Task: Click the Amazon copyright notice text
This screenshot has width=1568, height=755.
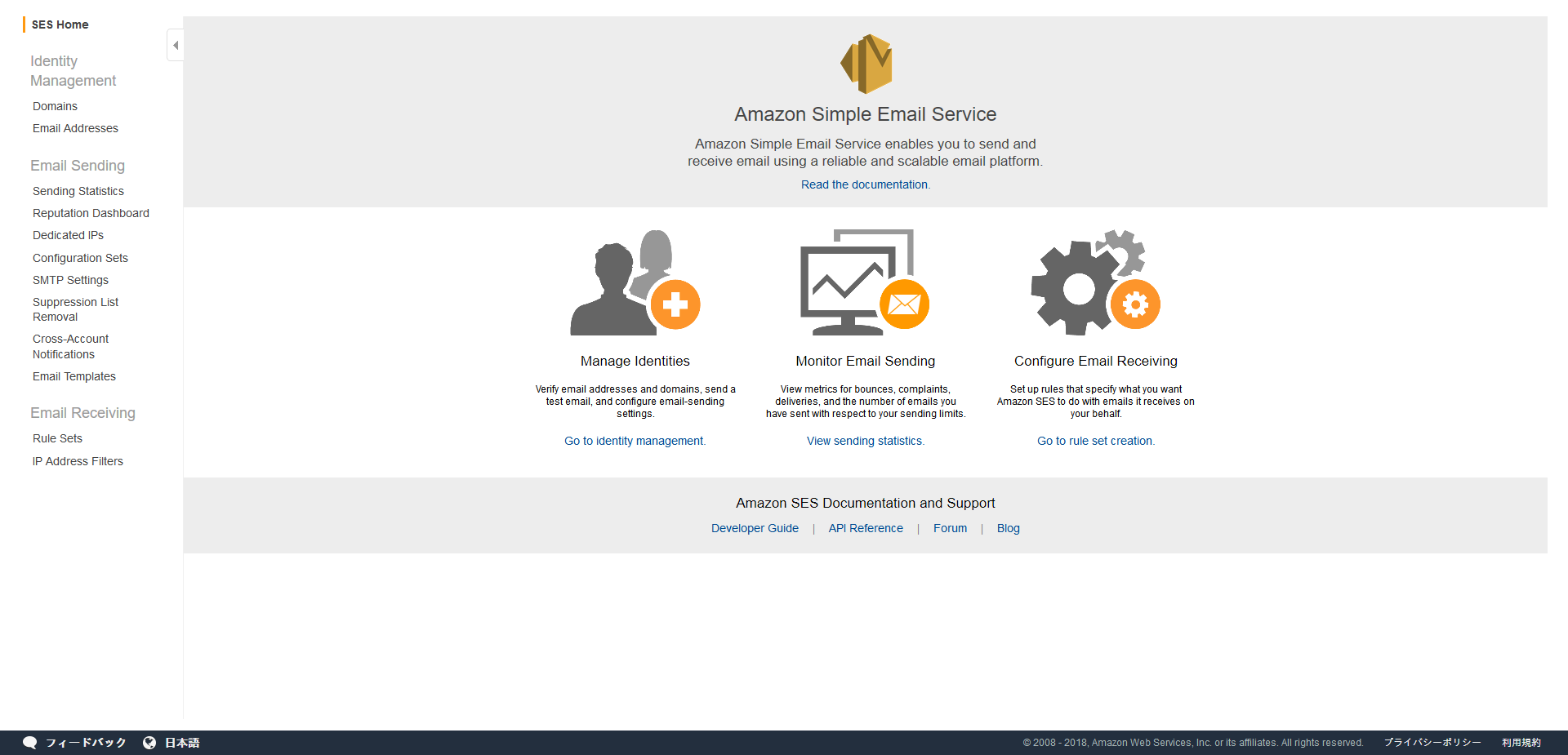Action: [x=1193, y=743]
